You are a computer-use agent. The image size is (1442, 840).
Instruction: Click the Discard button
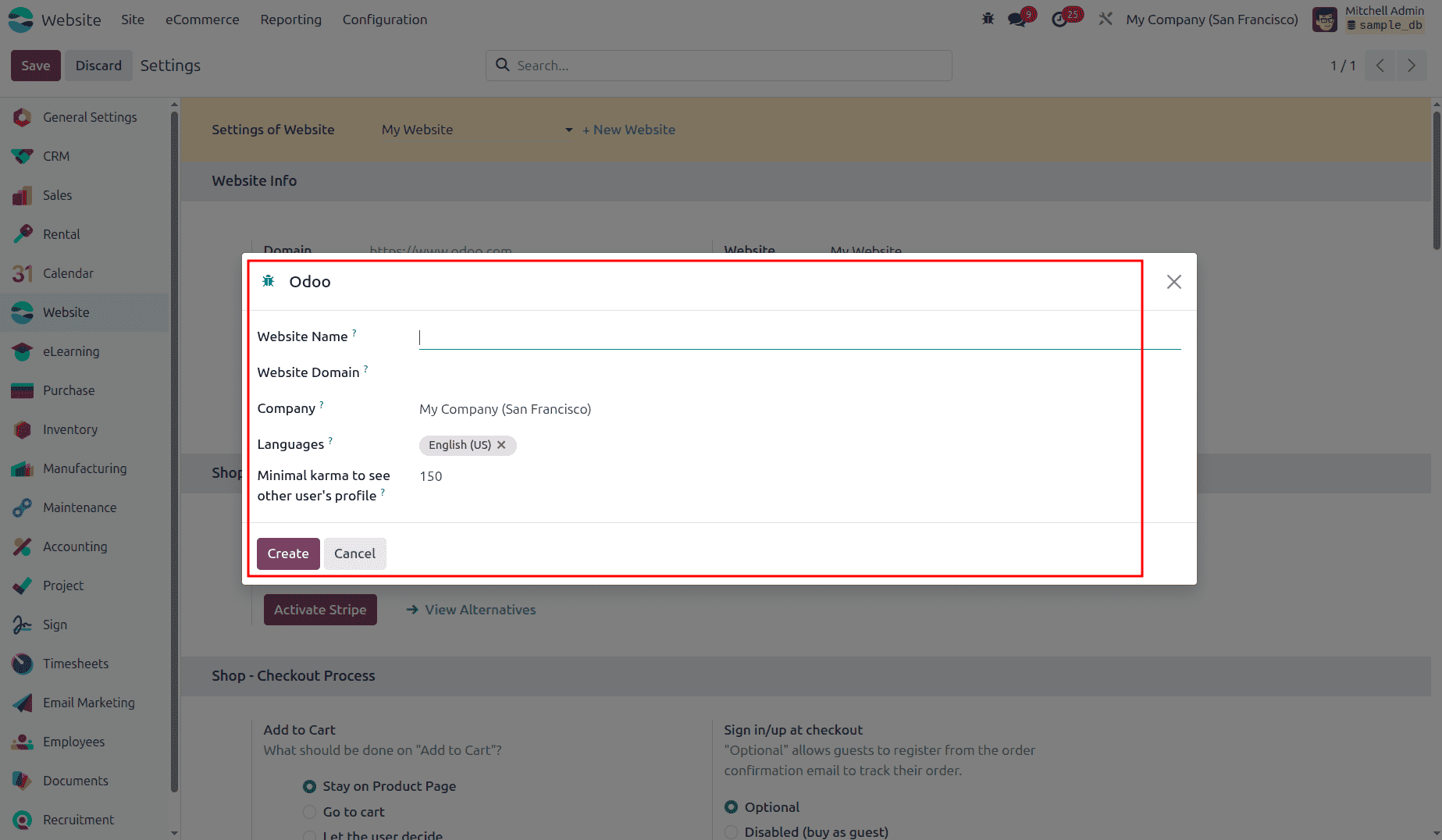[98, 66]
